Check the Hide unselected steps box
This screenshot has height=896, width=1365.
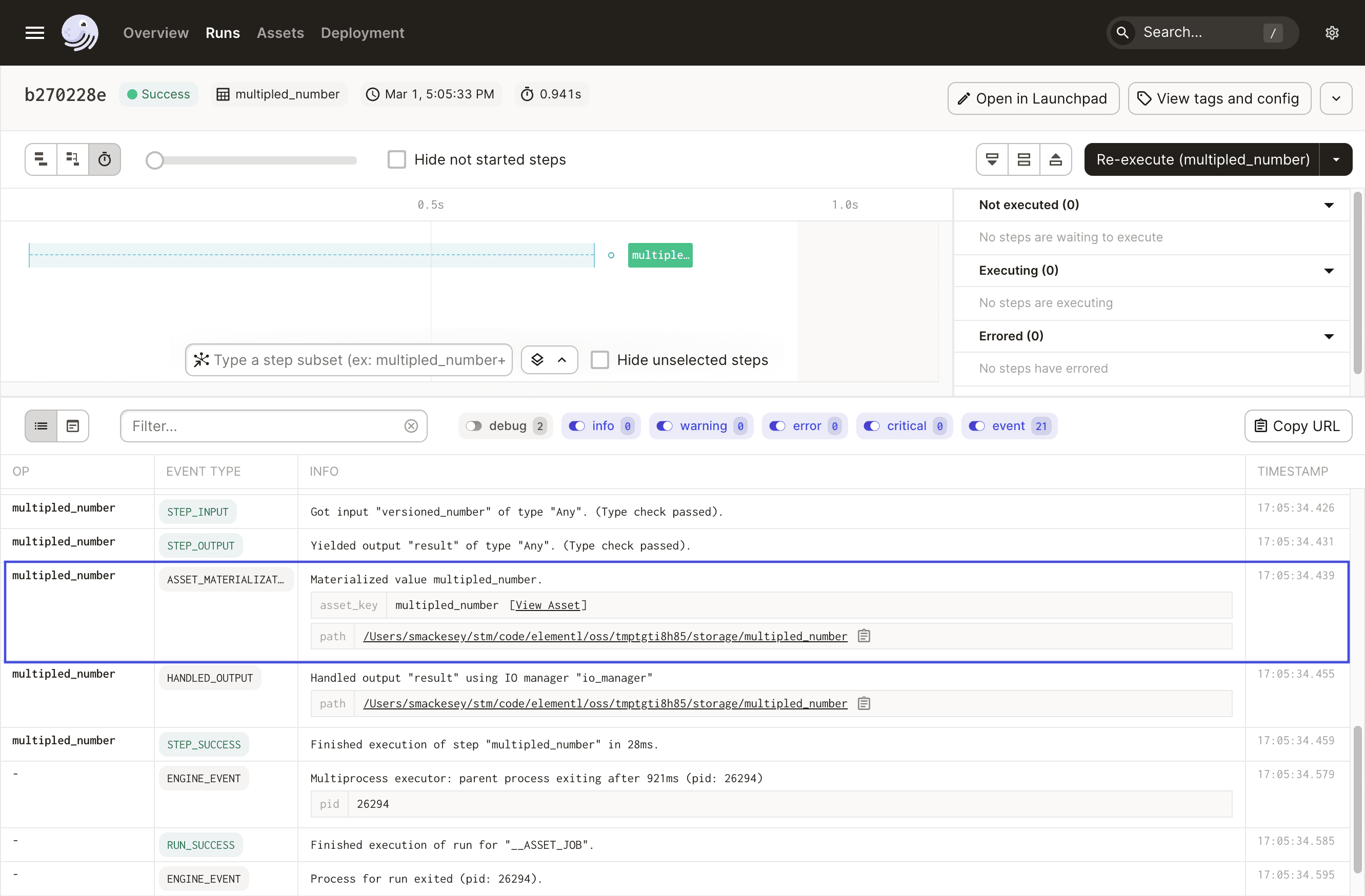[x=600, y=360]
